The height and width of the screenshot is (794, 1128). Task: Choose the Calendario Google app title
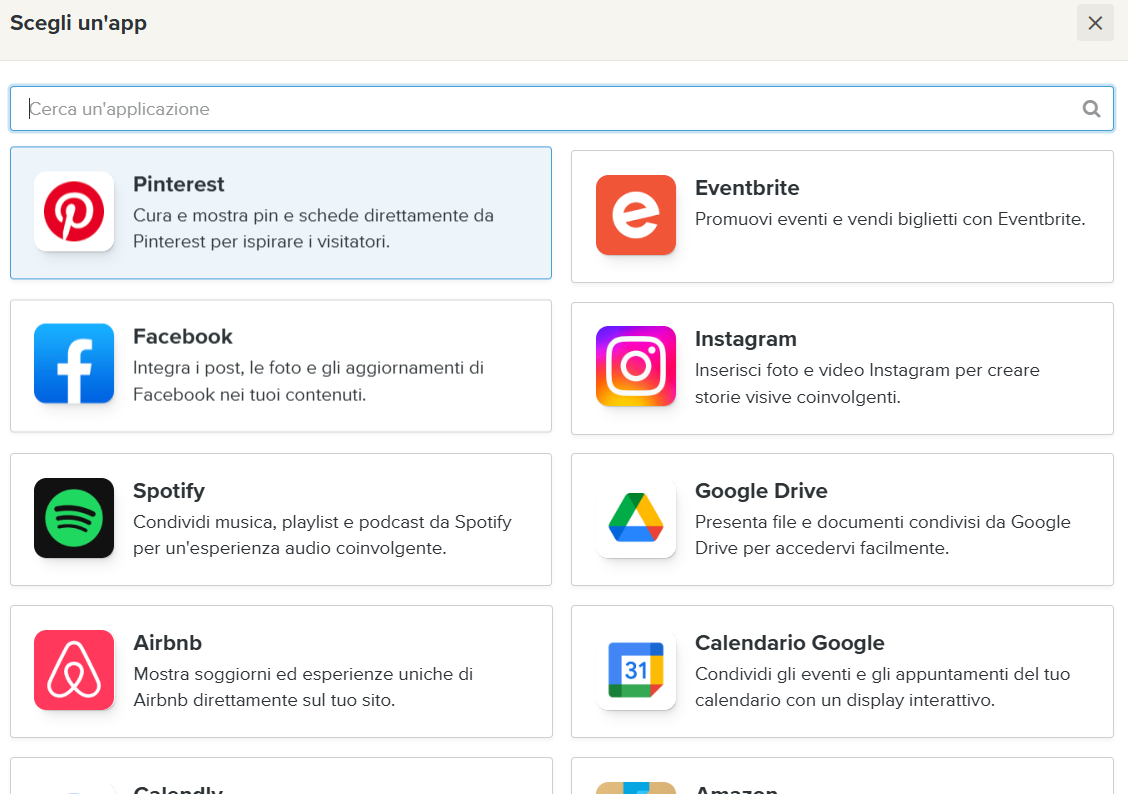click(x=789, y=642)
